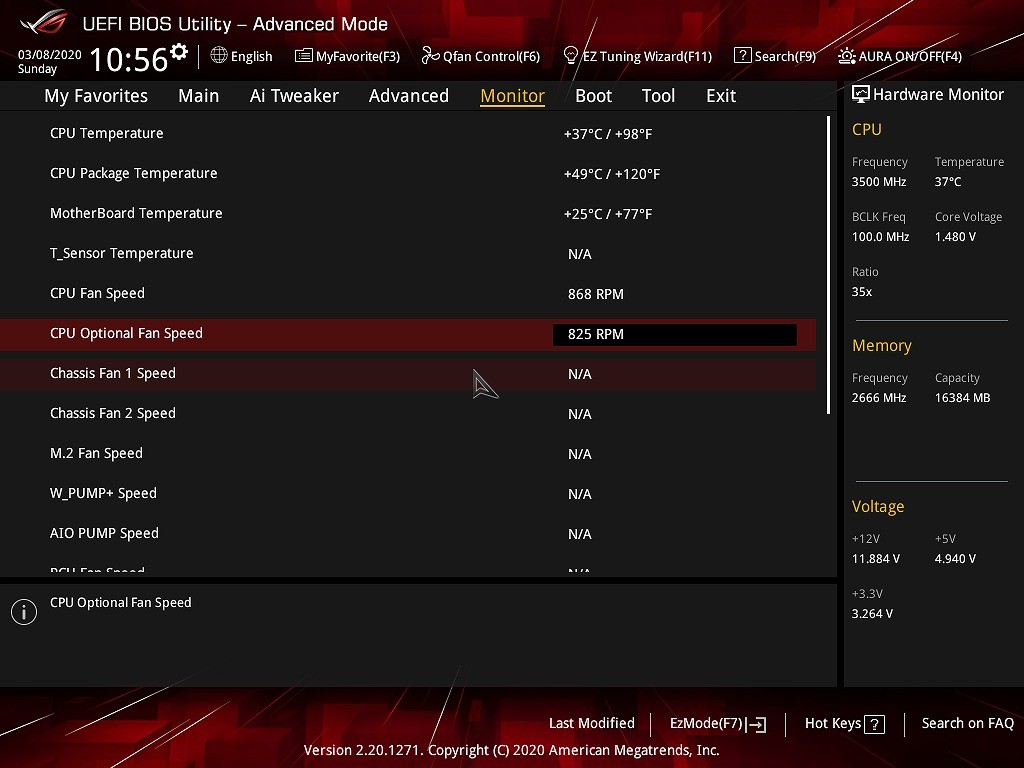Viewport: 1024px width, 768px height.
Task: Click the 4.940 V reading
Action: [x=955, y=559]
